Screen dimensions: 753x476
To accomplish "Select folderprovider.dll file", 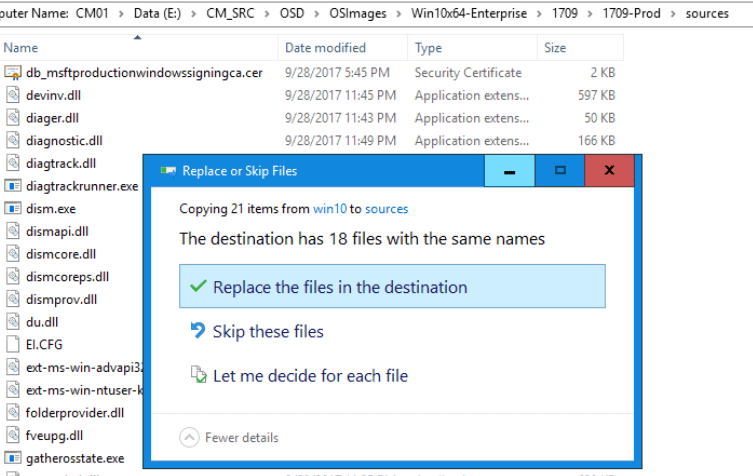I will (x=75, y=413).
